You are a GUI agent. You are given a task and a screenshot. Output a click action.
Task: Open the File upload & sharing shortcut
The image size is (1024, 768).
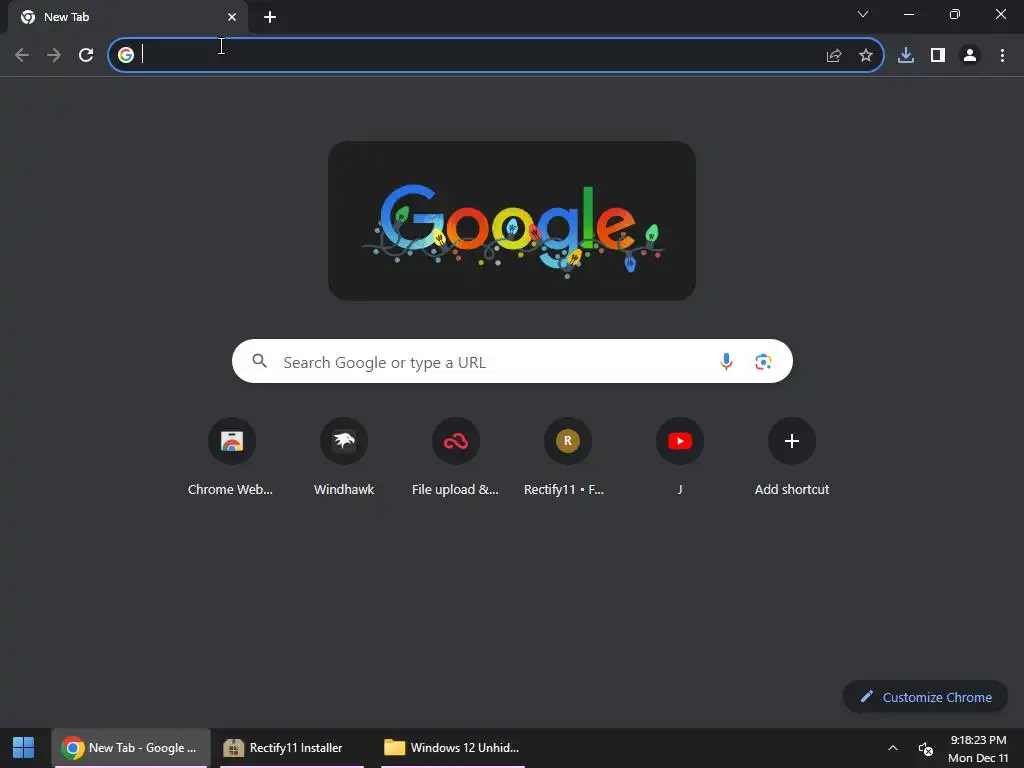click(x=456, y=441)
